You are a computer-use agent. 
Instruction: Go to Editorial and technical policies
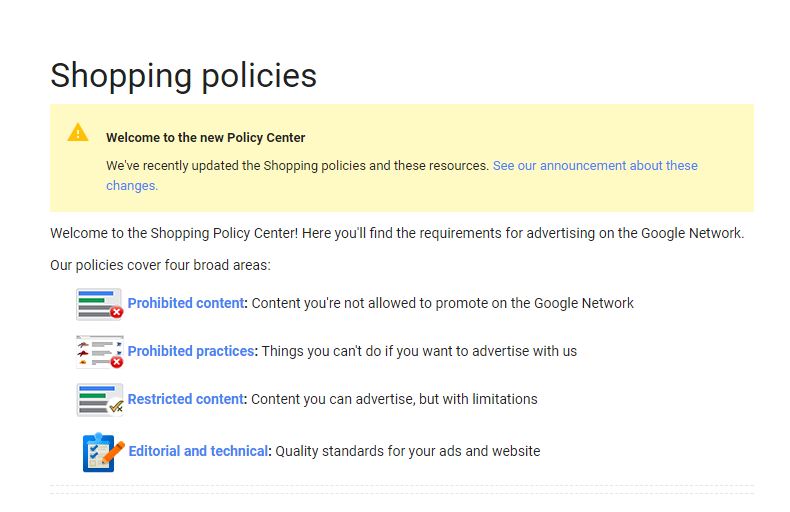coord(199,451)
